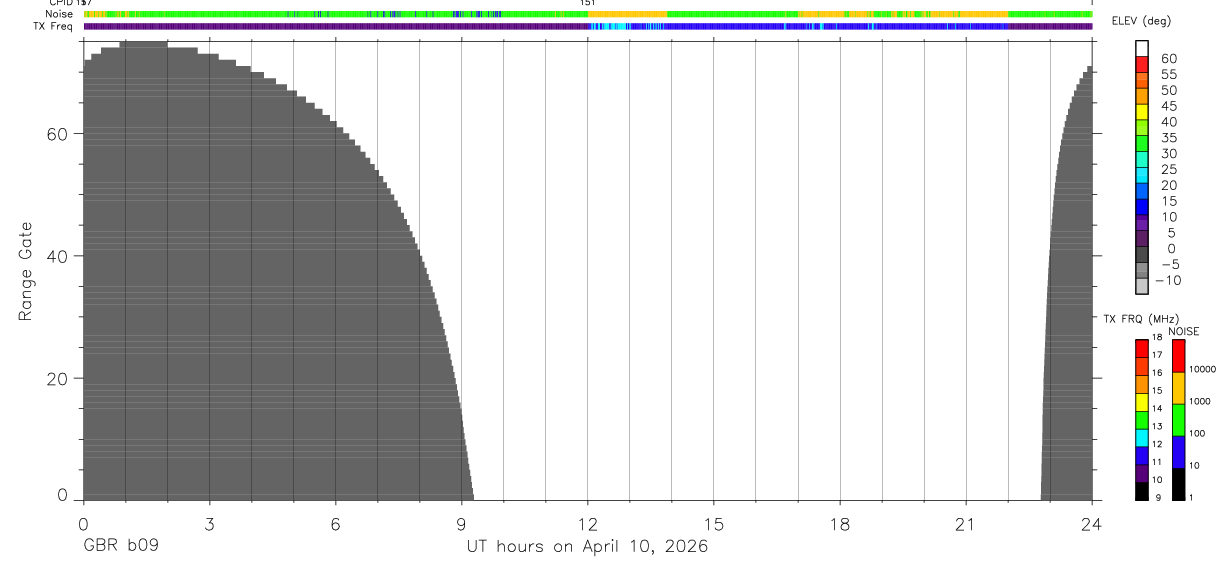1228x567 pixels.
Task: Click the red swatch in ELEV colorbar
Action: coord(1142,63)
